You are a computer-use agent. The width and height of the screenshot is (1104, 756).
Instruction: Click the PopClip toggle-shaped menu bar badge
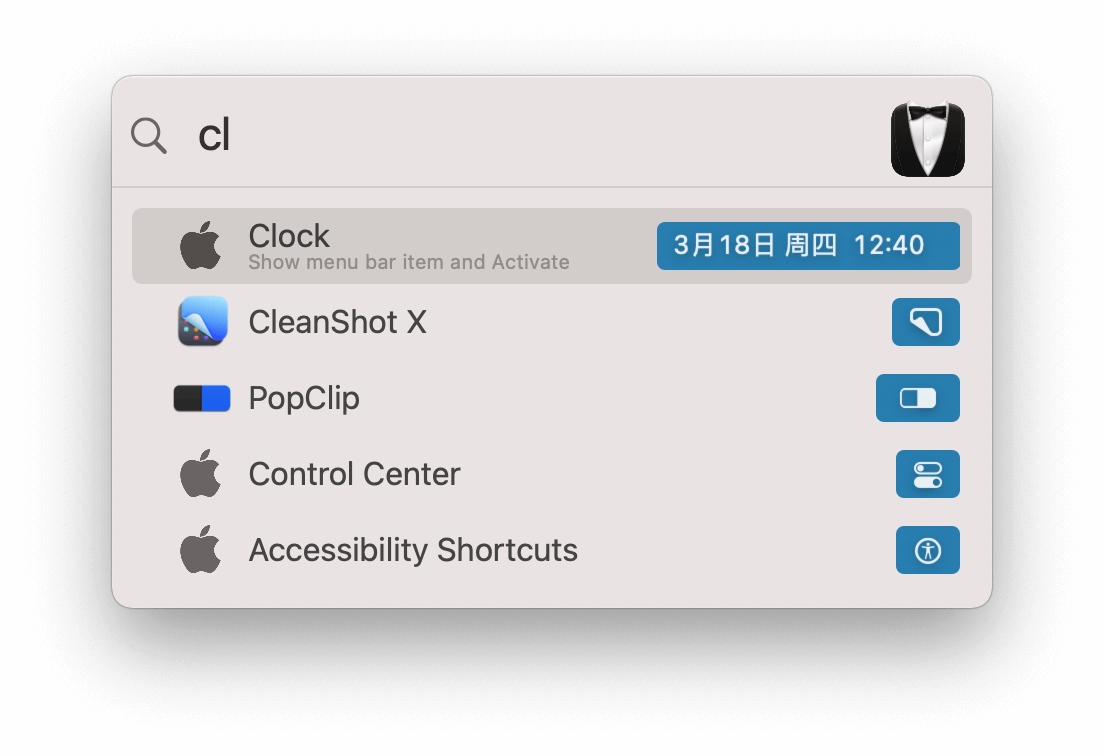pos(917,398)
